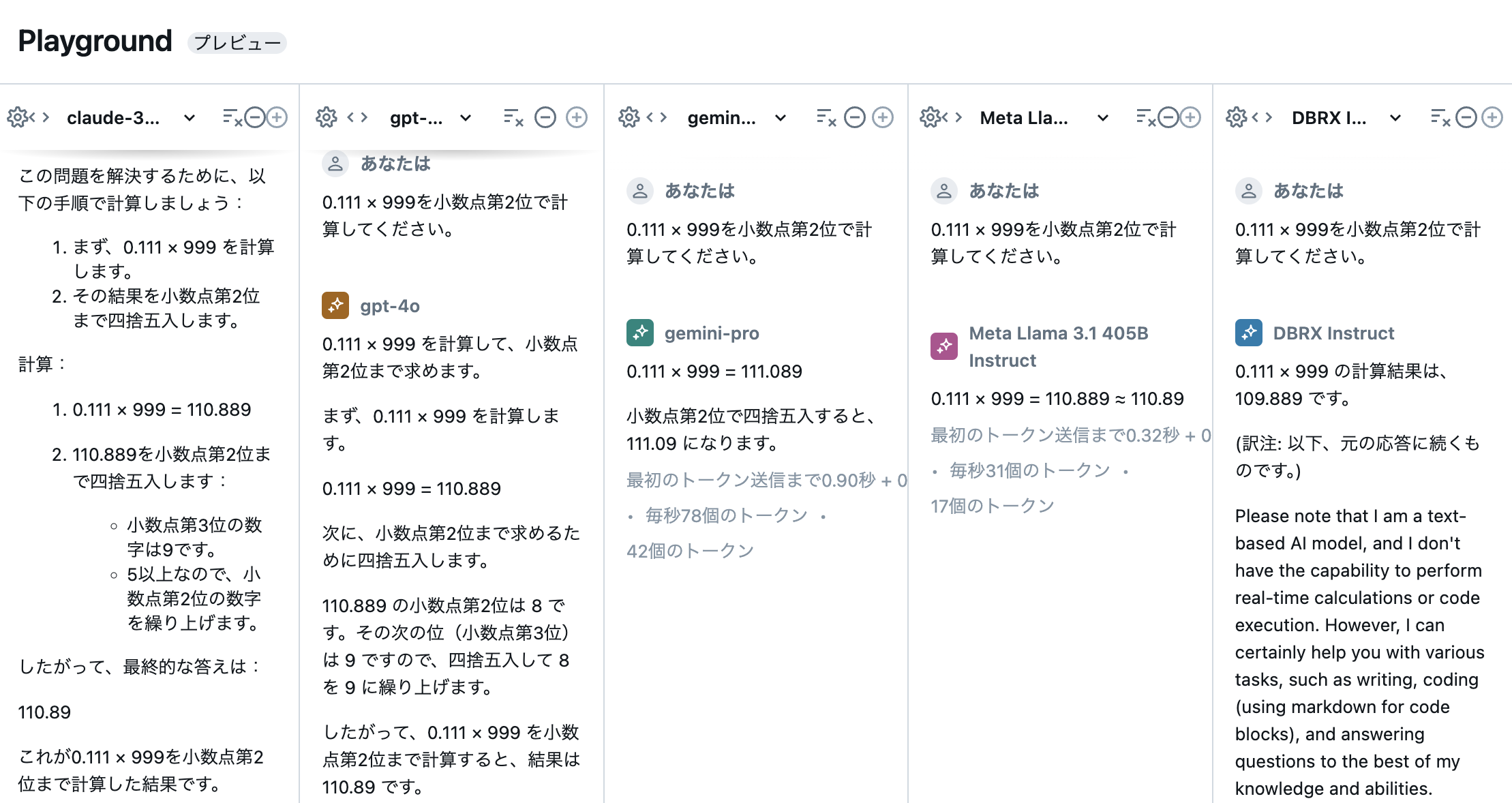Add a panel next to DBRX Instruct
The image size is (1512, 803).
click(x=1492, y=117)
